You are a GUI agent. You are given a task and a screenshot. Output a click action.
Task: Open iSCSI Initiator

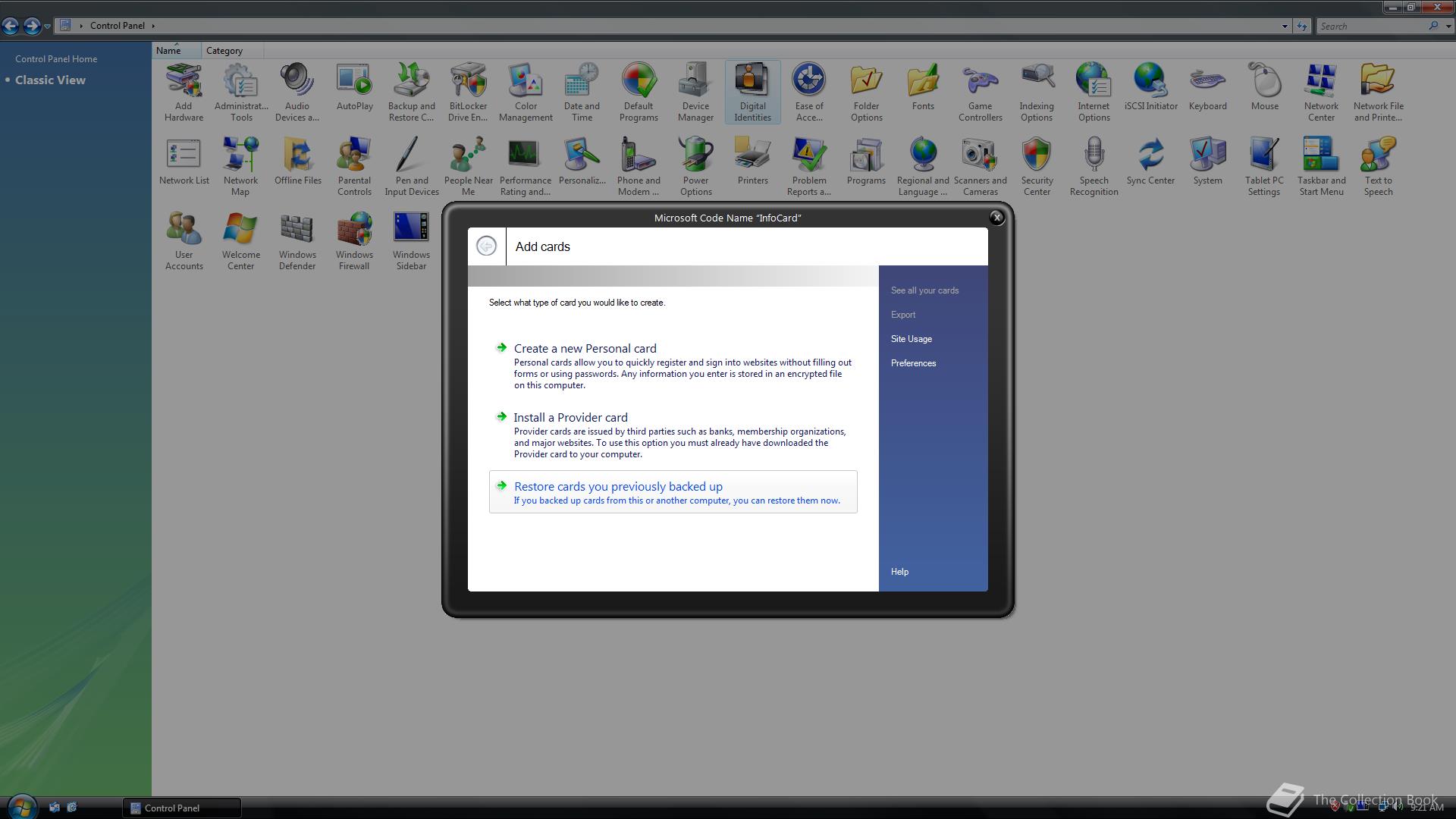coord(1150,87)
